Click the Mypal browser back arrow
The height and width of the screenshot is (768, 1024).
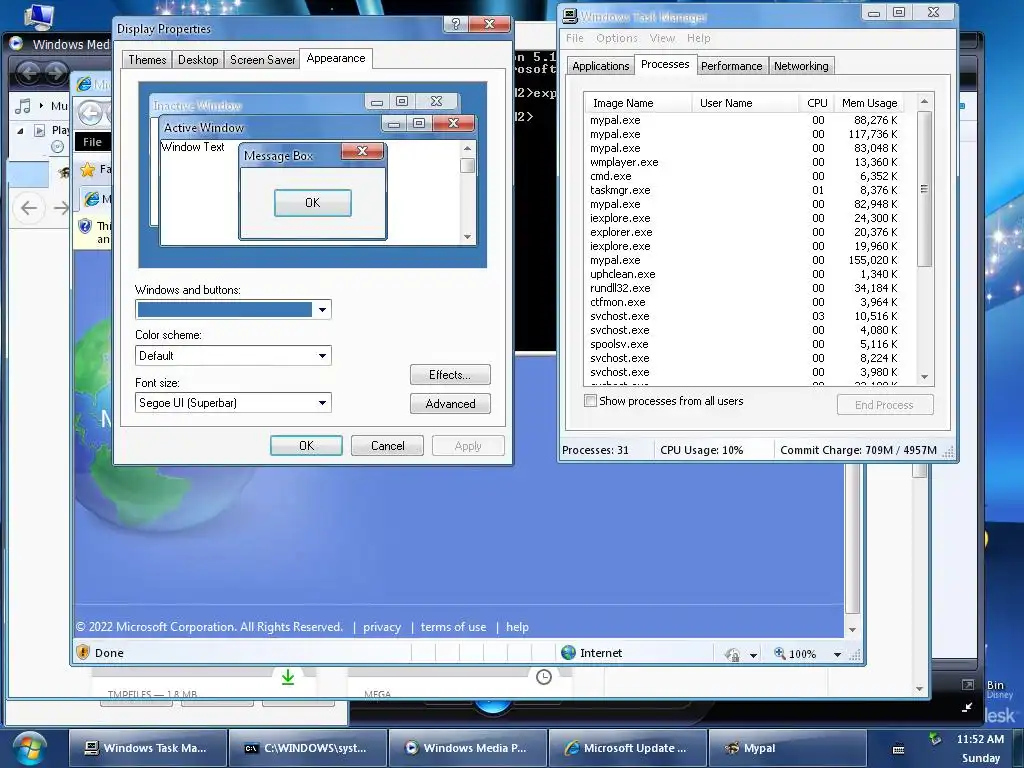(28, 208)
